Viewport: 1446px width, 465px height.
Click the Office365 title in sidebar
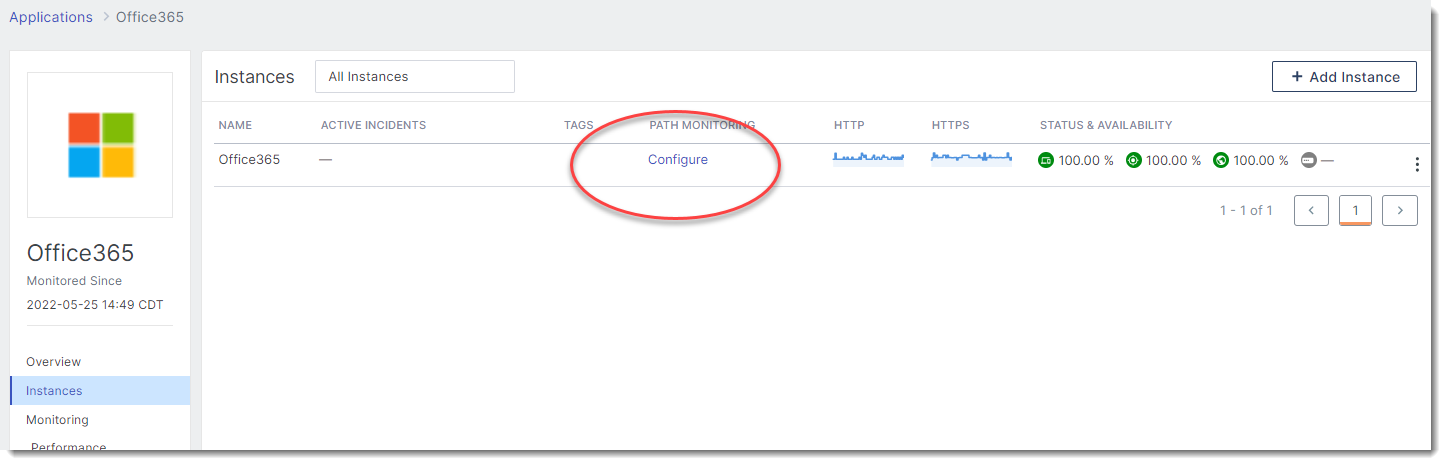[80, 253]
